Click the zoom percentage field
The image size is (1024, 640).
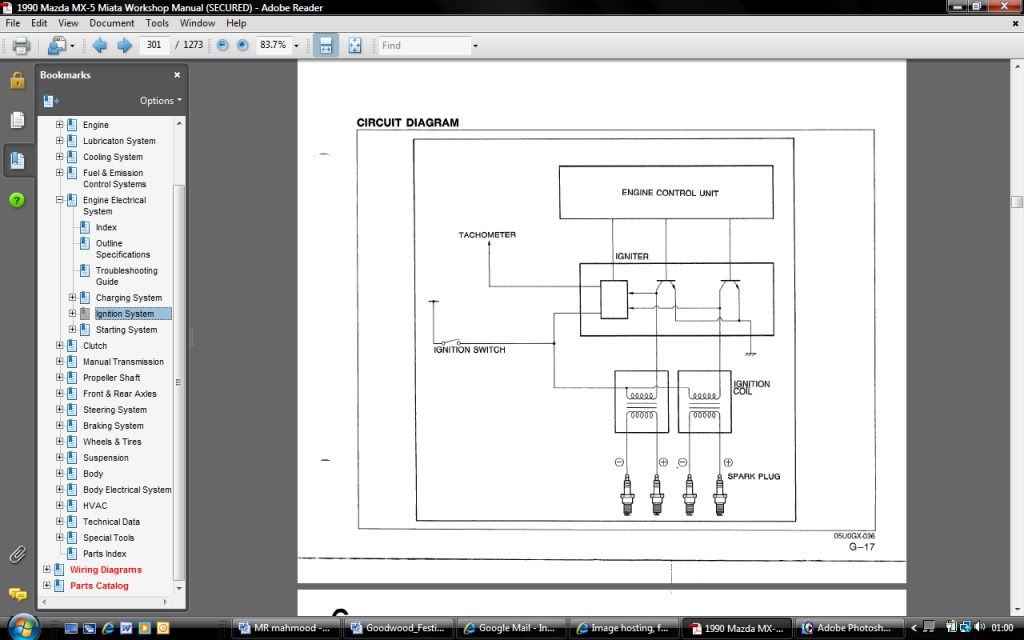[x=273, y=45]
